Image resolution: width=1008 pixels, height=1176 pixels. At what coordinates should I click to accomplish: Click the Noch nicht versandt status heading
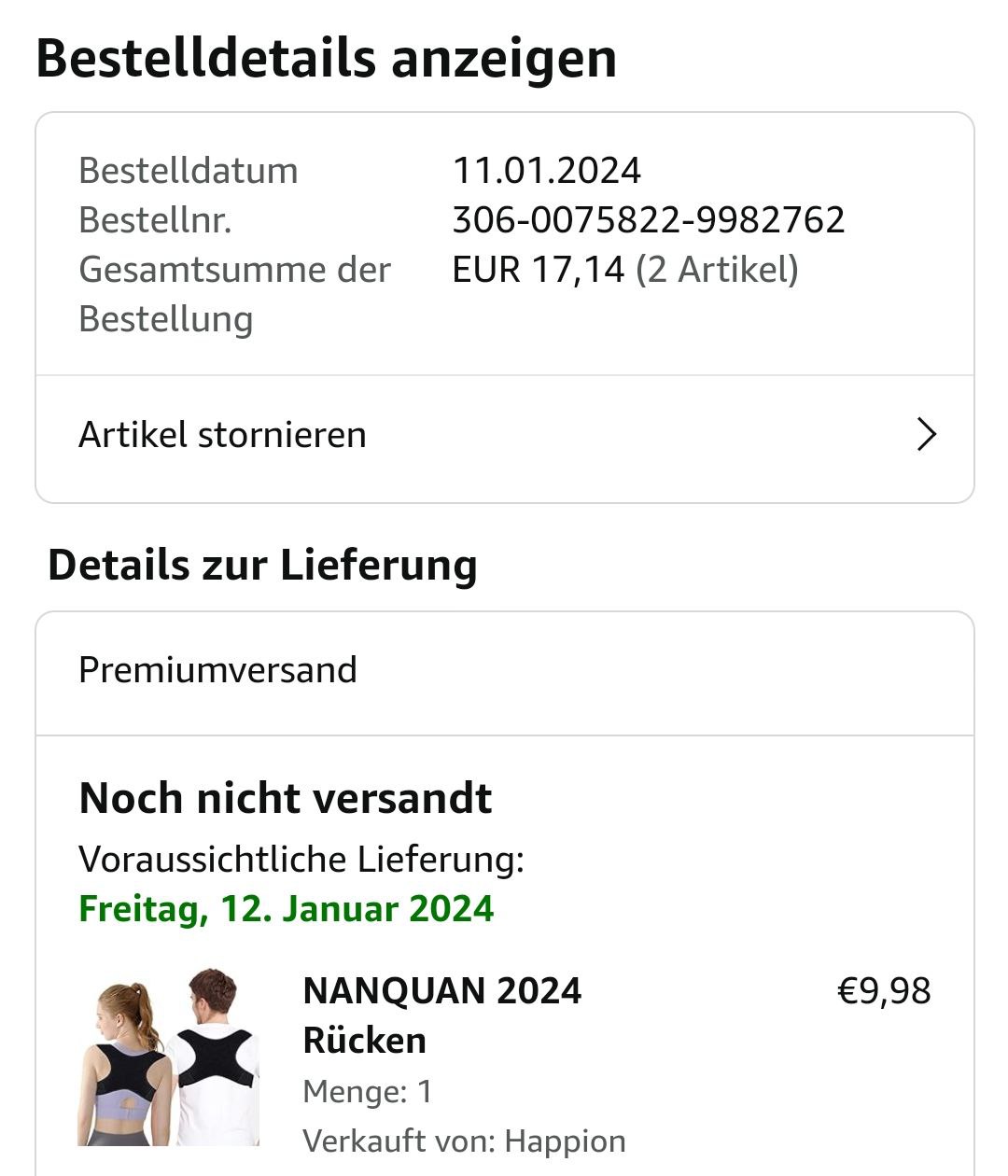285,798
